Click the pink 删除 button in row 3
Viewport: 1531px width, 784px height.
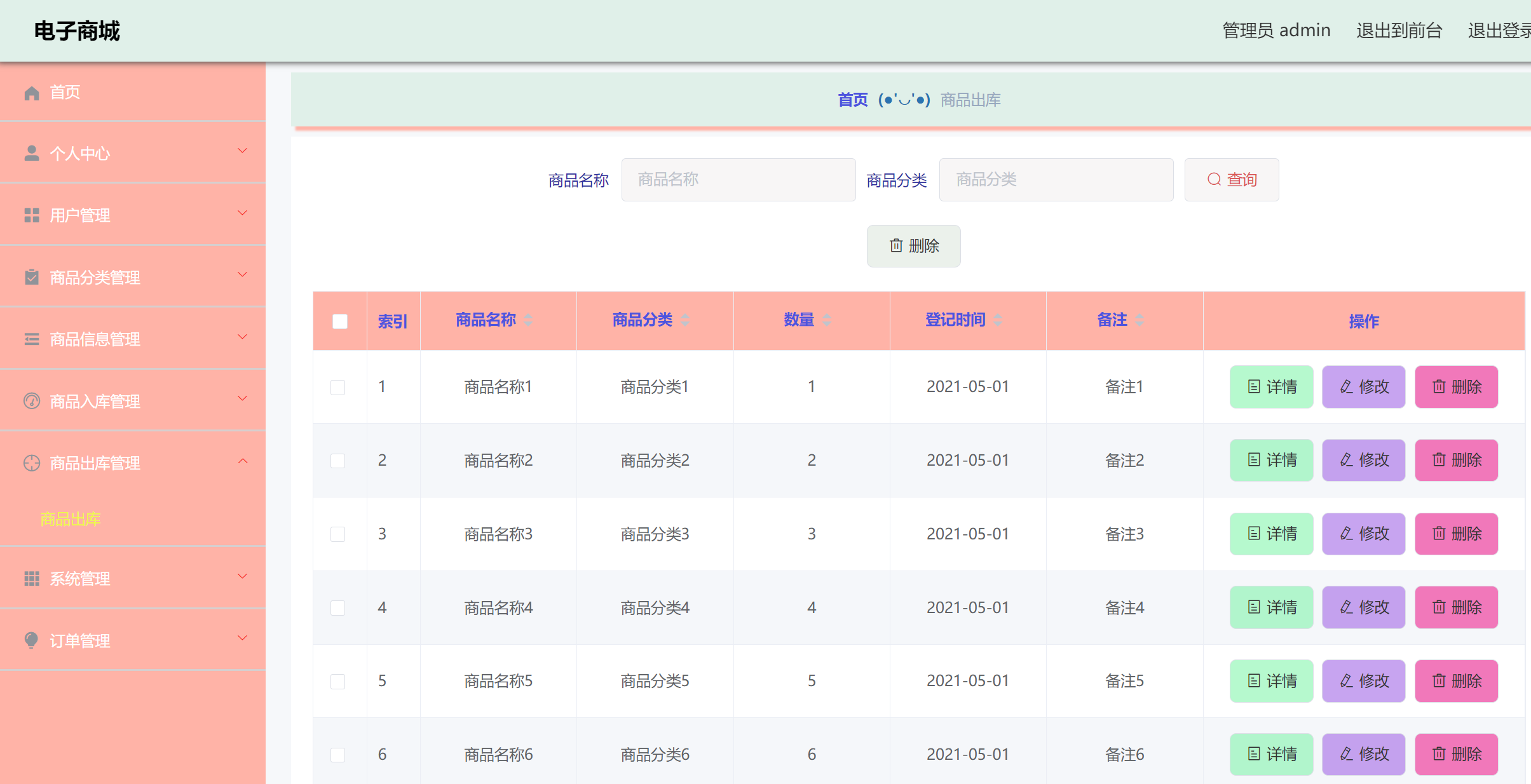tap(1456, 534)
